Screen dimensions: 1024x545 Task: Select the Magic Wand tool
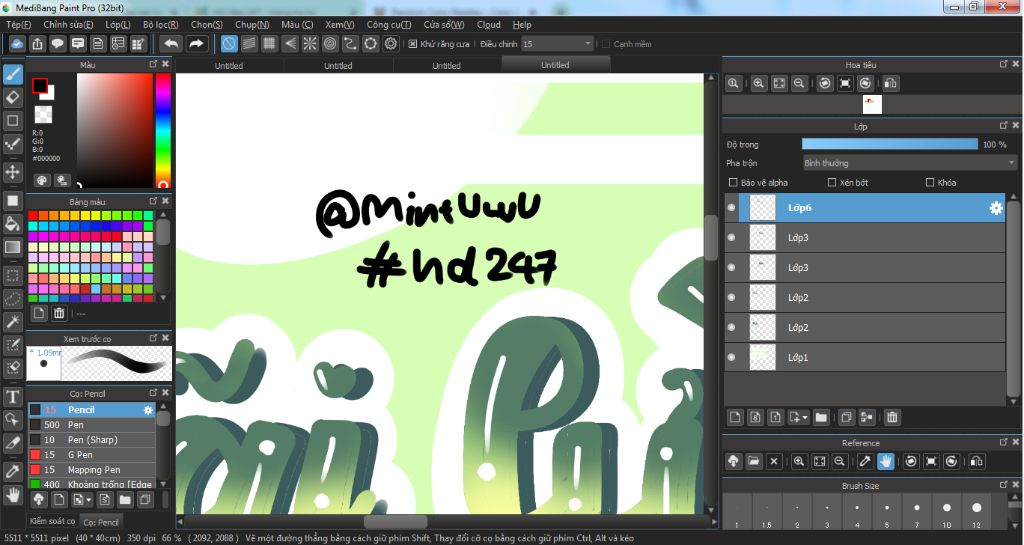tap(12, 322)
